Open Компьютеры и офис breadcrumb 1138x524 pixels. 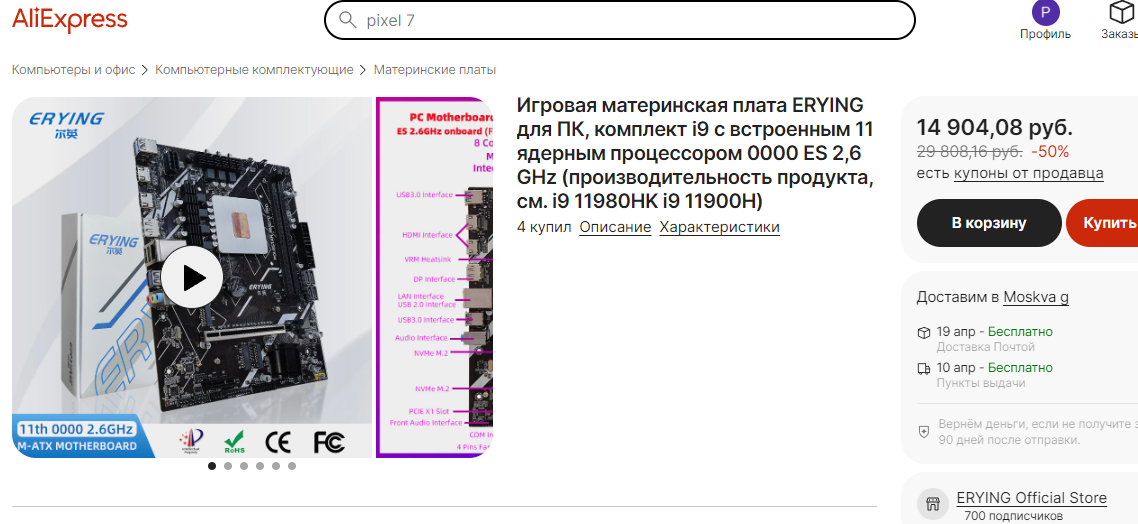tap(73, 70)
